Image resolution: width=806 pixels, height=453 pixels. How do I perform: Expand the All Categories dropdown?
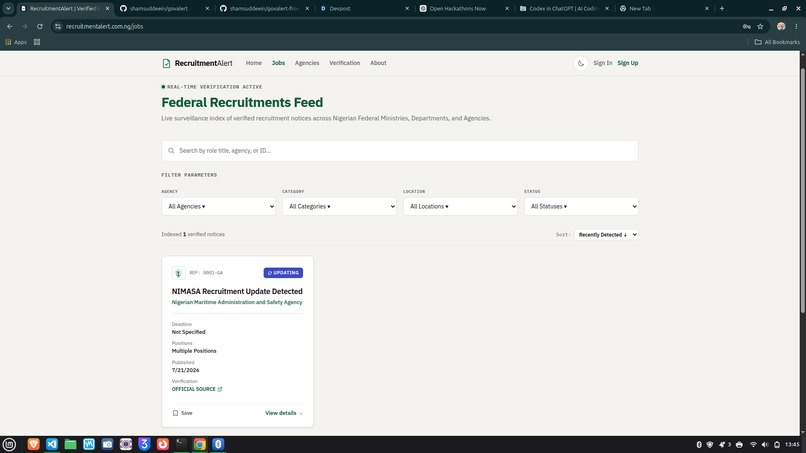[339, 206]
